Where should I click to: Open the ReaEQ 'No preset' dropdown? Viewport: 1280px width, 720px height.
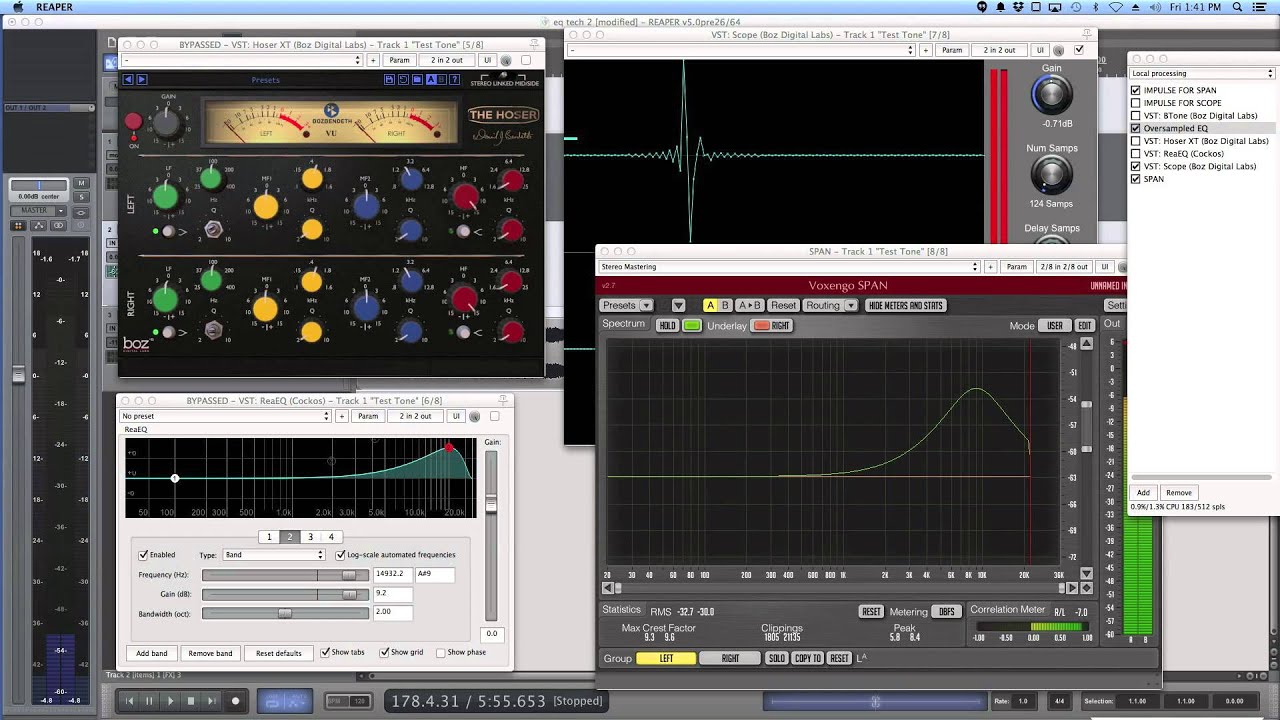(x=225, y=416)
